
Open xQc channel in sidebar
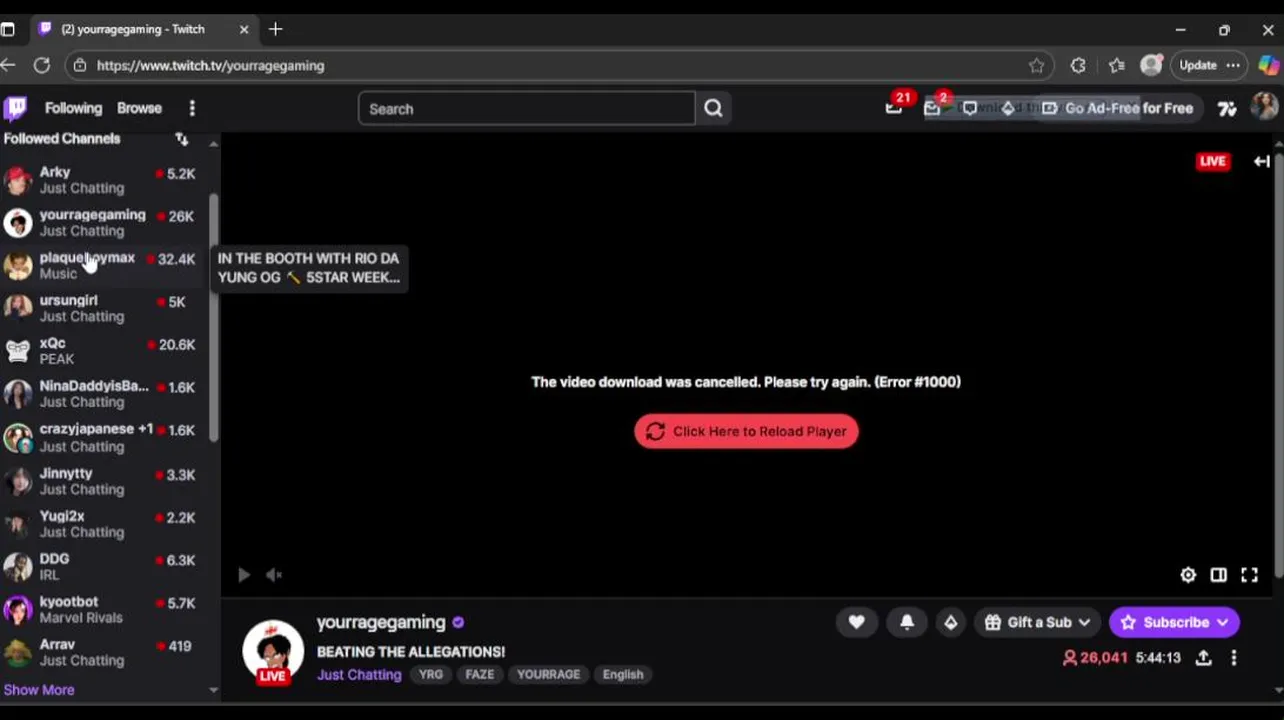click(104, 351)
